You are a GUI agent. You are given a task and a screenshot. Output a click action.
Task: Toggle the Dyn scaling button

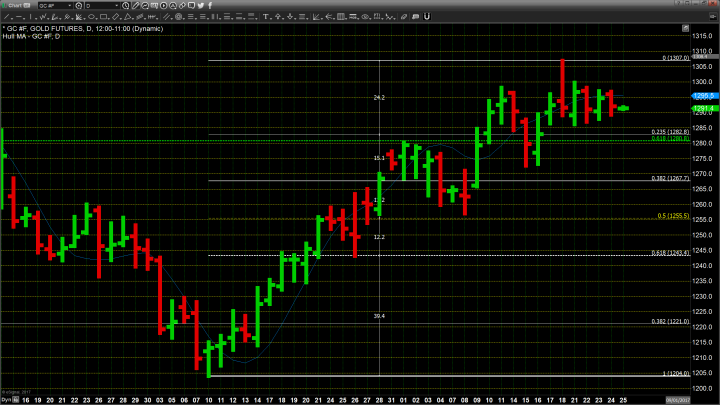(x=5, y=399)
